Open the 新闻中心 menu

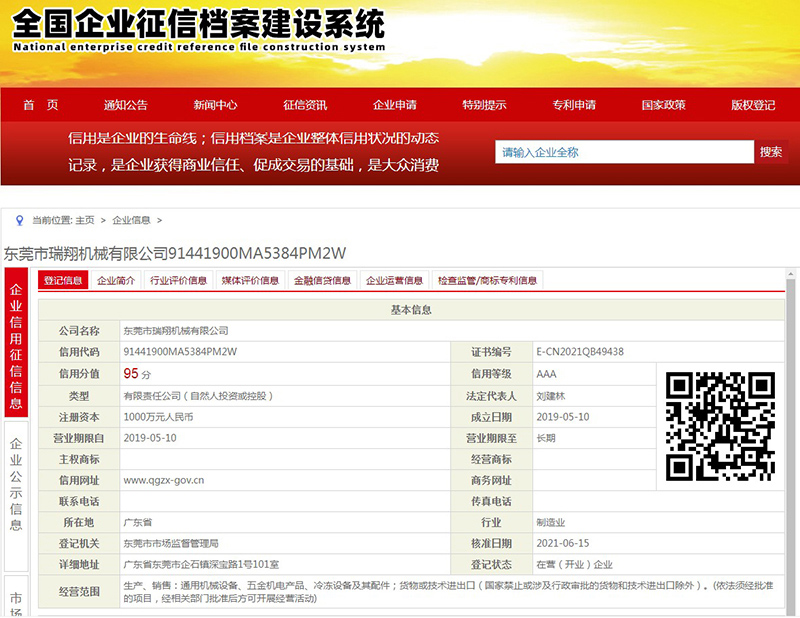[x=215, y=105]
